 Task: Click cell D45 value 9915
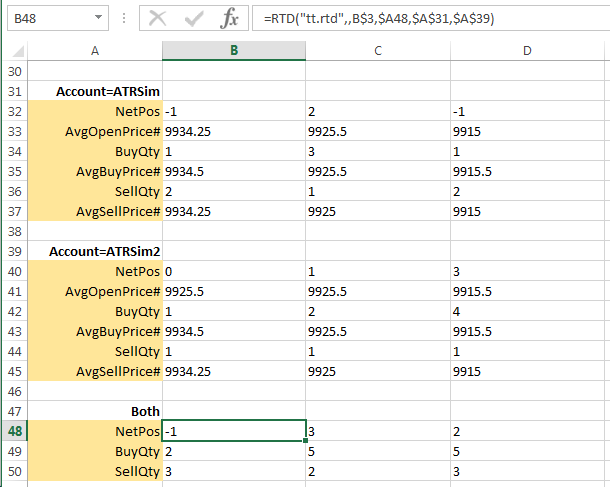pos(527,371)
